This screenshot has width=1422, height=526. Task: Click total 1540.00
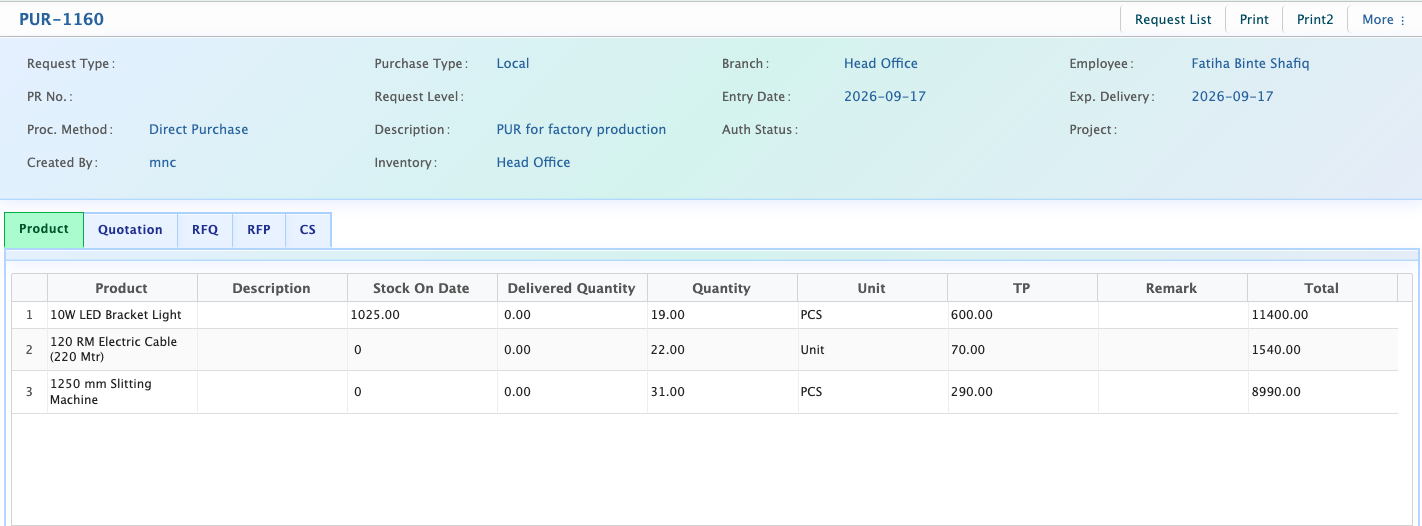click(x=1276, y=350)
